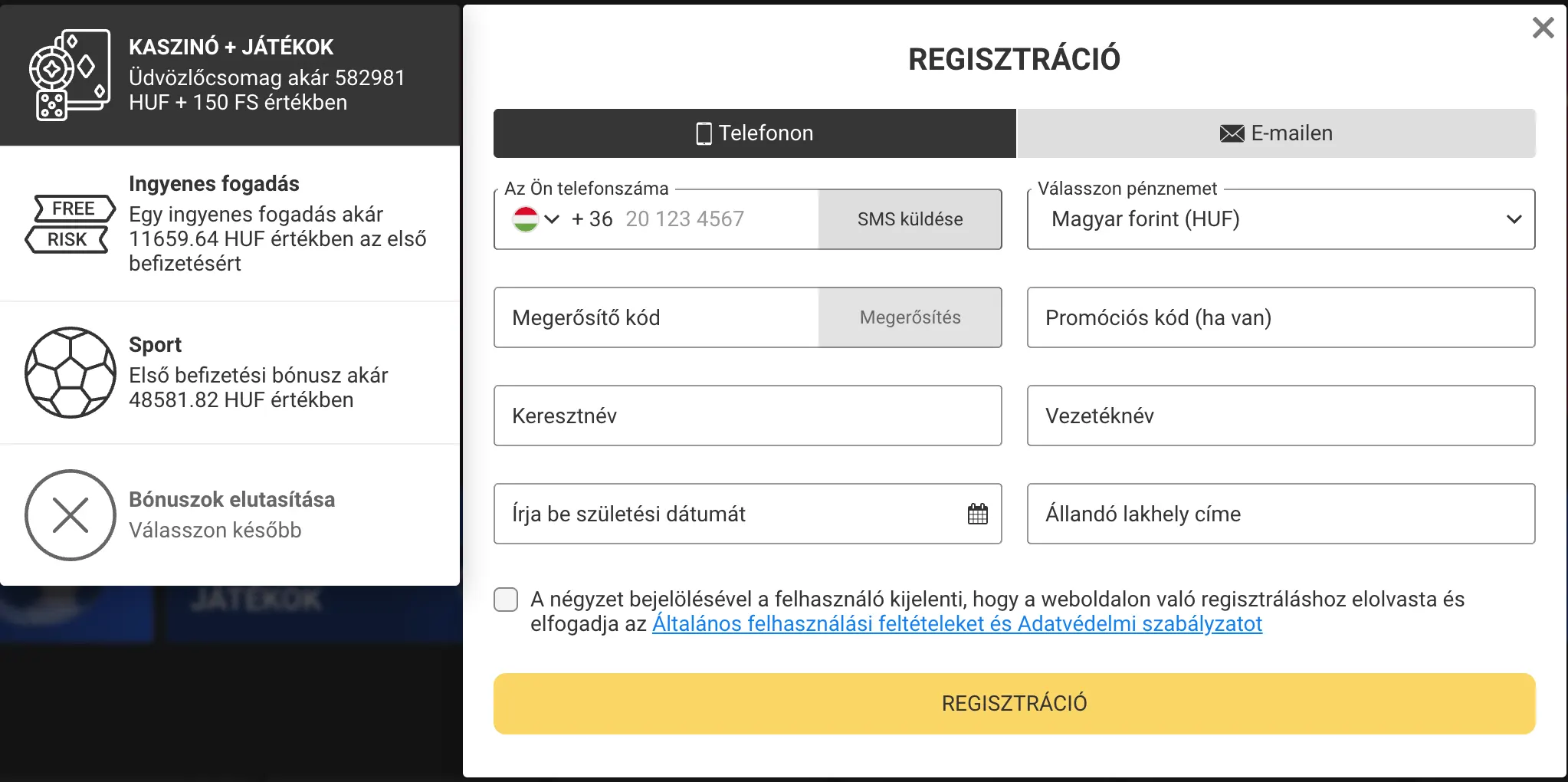Click the SMS küldése button
Image resolution: width=1568 pixels, height=782 pixels.
click(910, 219)
